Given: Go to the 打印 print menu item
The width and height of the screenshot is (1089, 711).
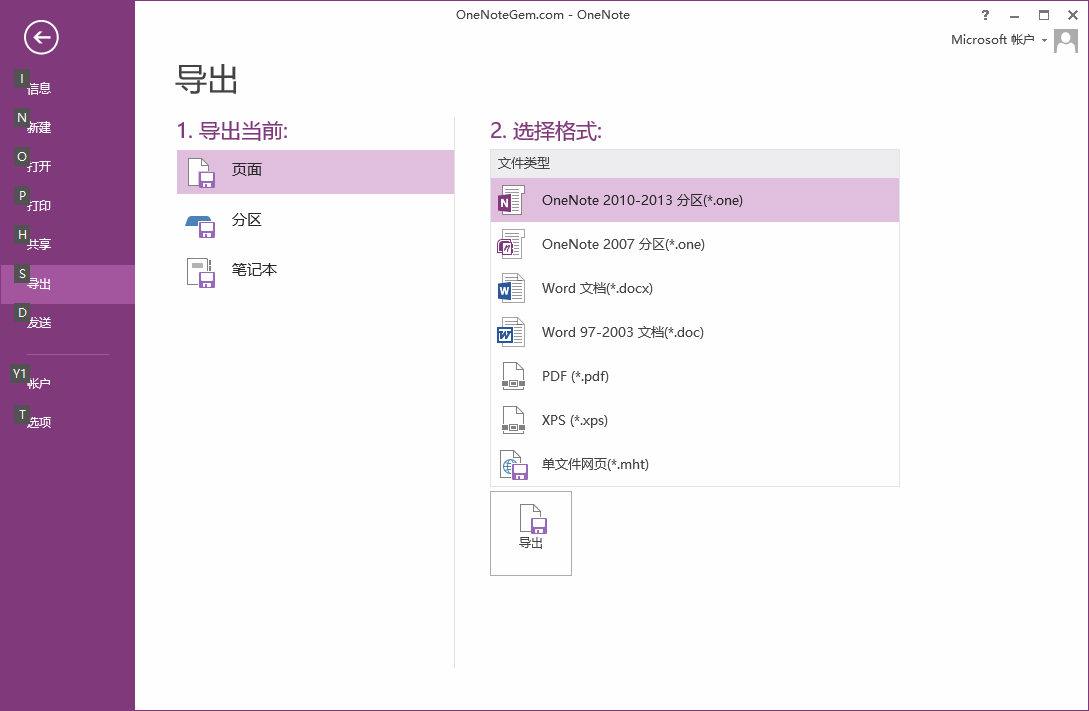Looking at the screenshot, I should click(40, 205).
